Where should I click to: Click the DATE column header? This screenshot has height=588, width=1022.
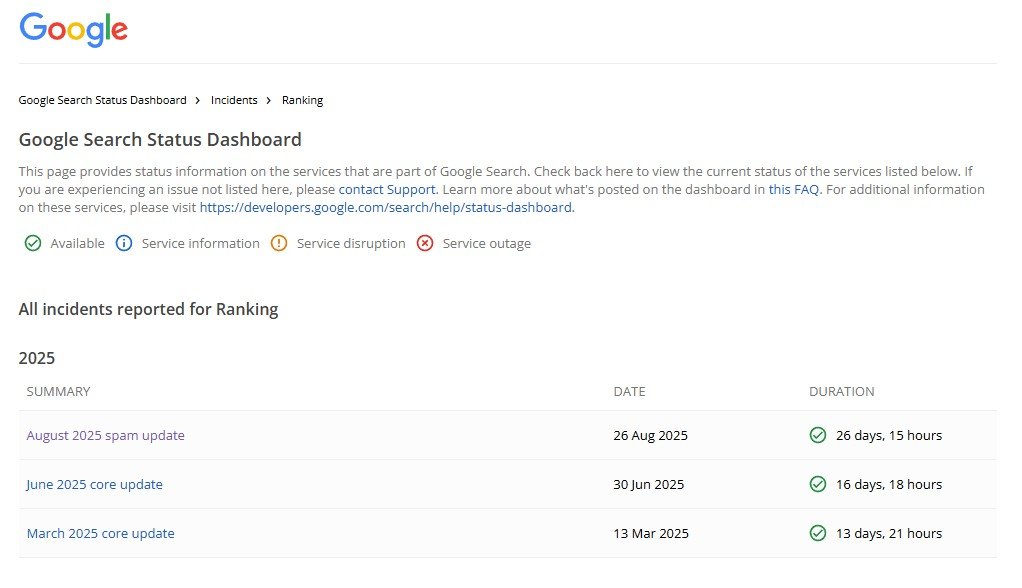coord(629,392)
